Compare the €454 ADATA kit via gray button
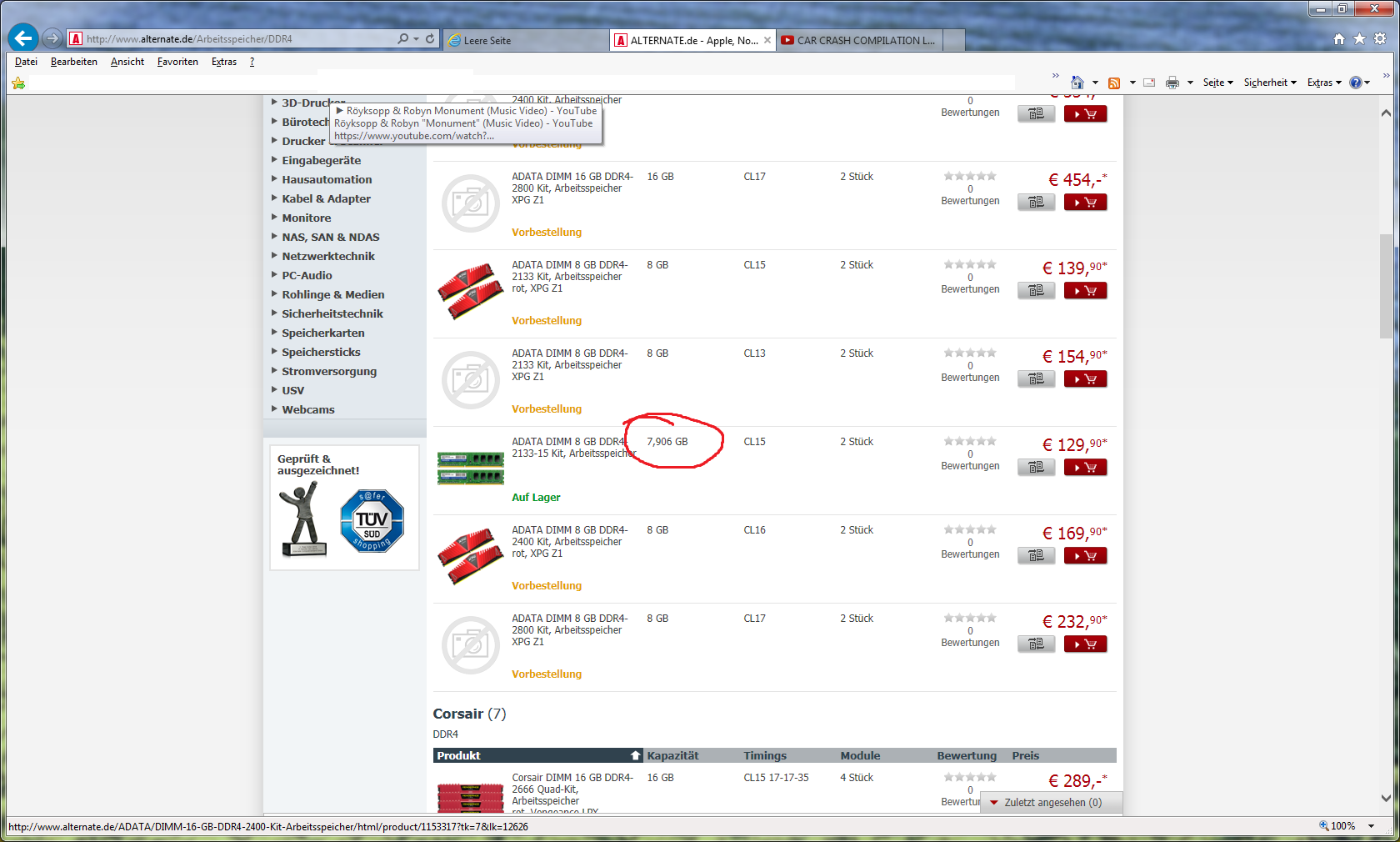Viewport: 1400px width, 842px height. tap(1036, 203)
